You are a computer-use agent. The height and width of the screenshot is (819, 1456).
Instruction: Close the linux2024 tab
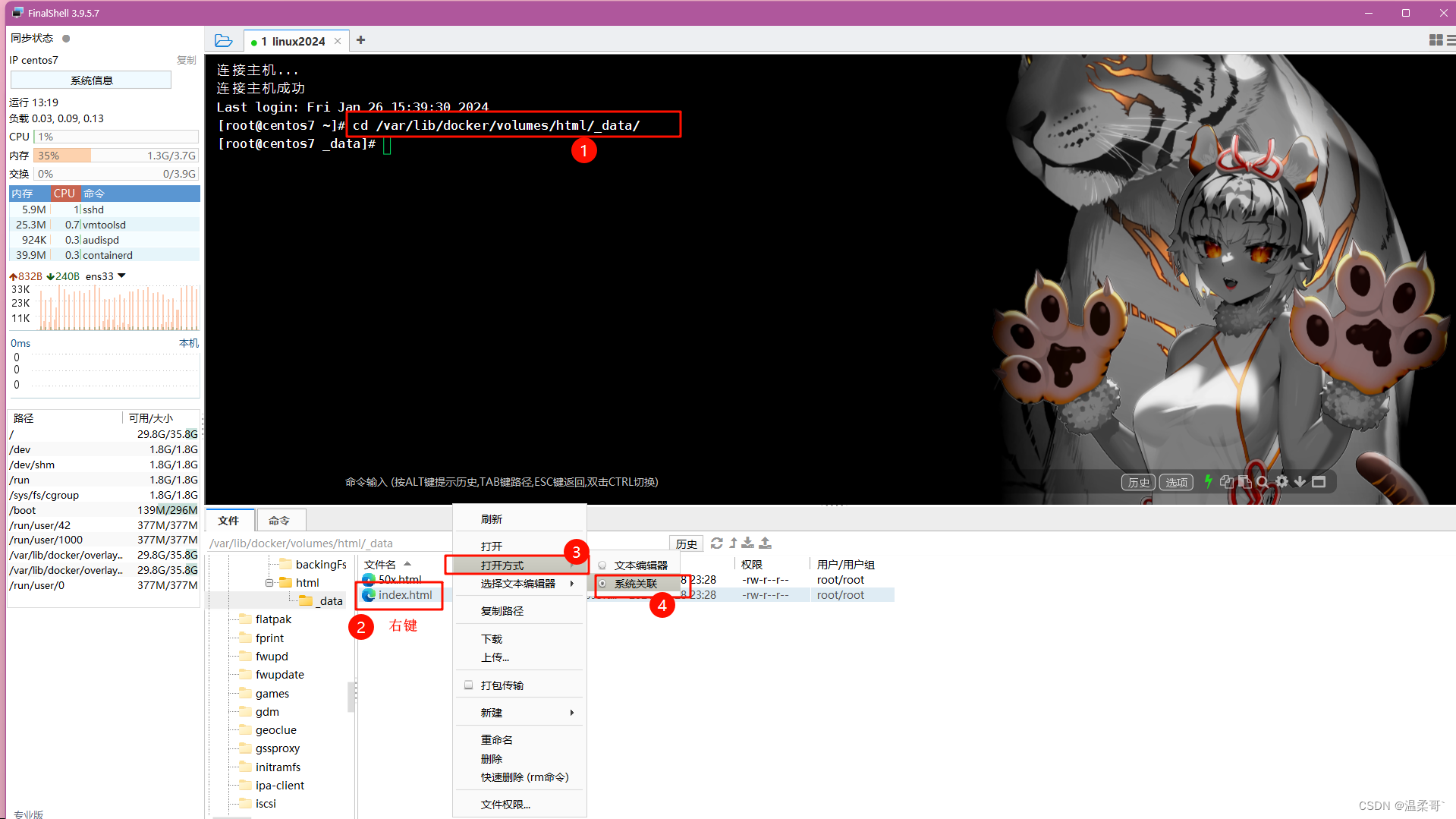(x=338, y=41)
